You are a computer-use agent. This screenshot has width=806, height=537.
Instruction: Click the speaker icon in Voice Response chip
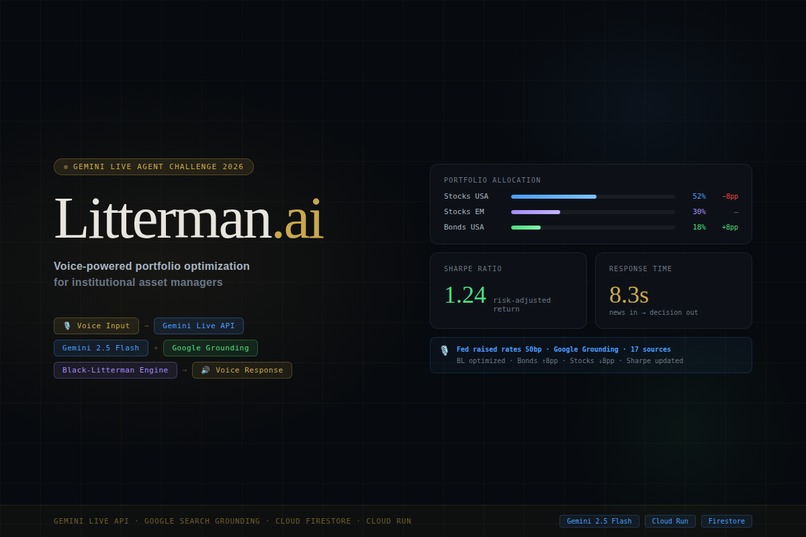pos(205,370)
